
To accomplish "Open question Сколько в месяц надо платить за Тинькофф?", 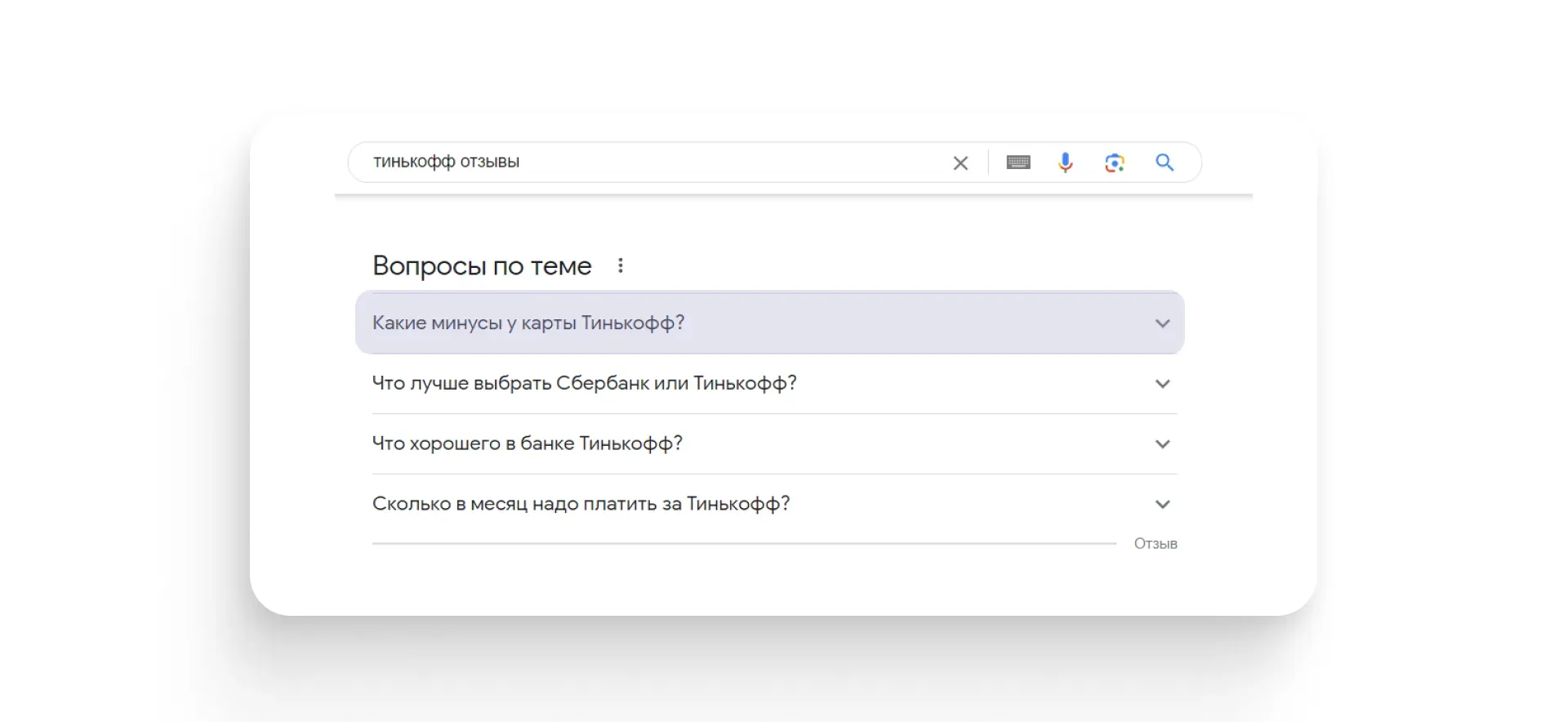I will point(774,504).
